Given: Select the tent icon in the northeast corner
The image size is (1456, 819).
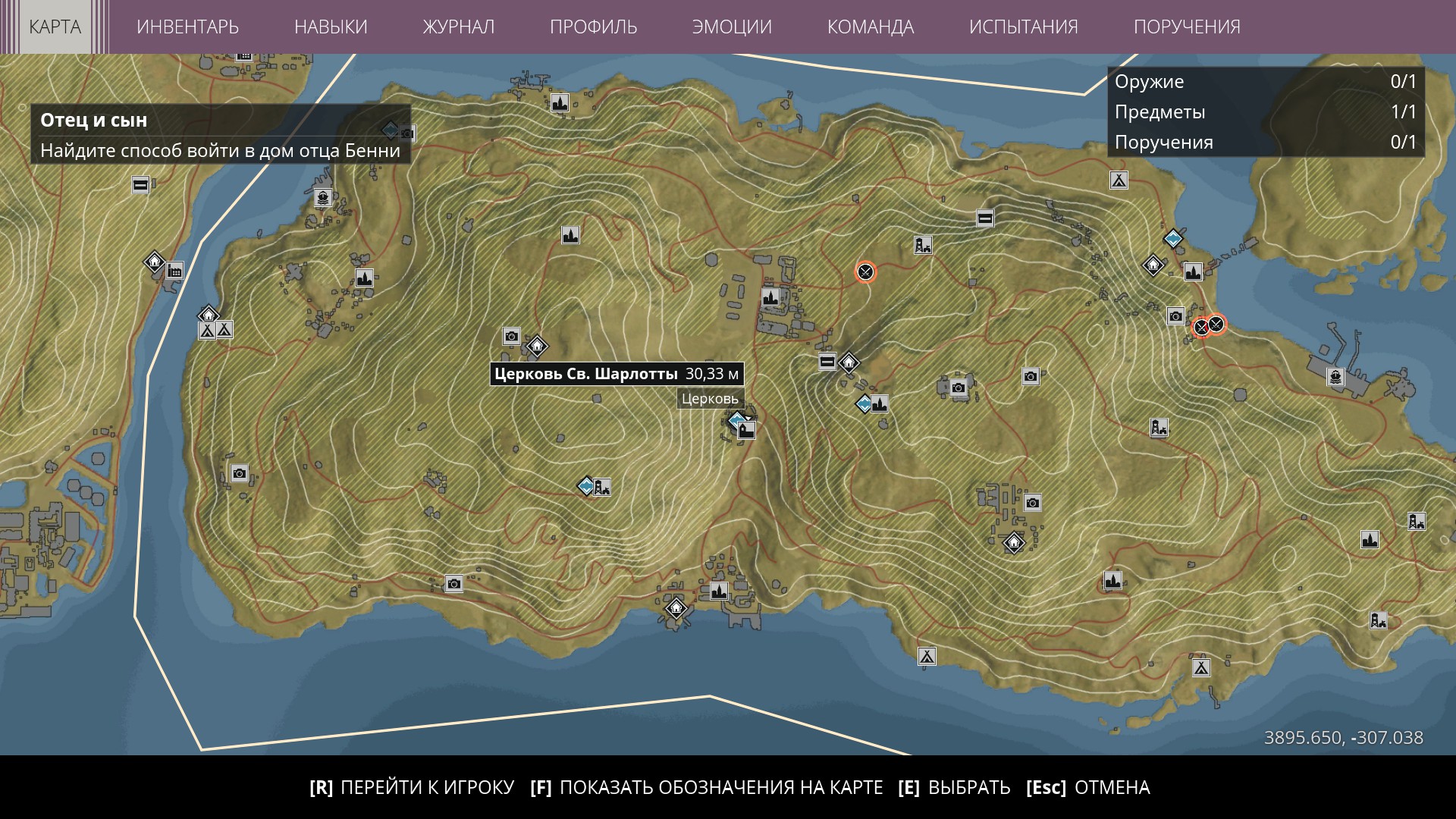Looking at the screenshot, I should [x=1119, y=180].
